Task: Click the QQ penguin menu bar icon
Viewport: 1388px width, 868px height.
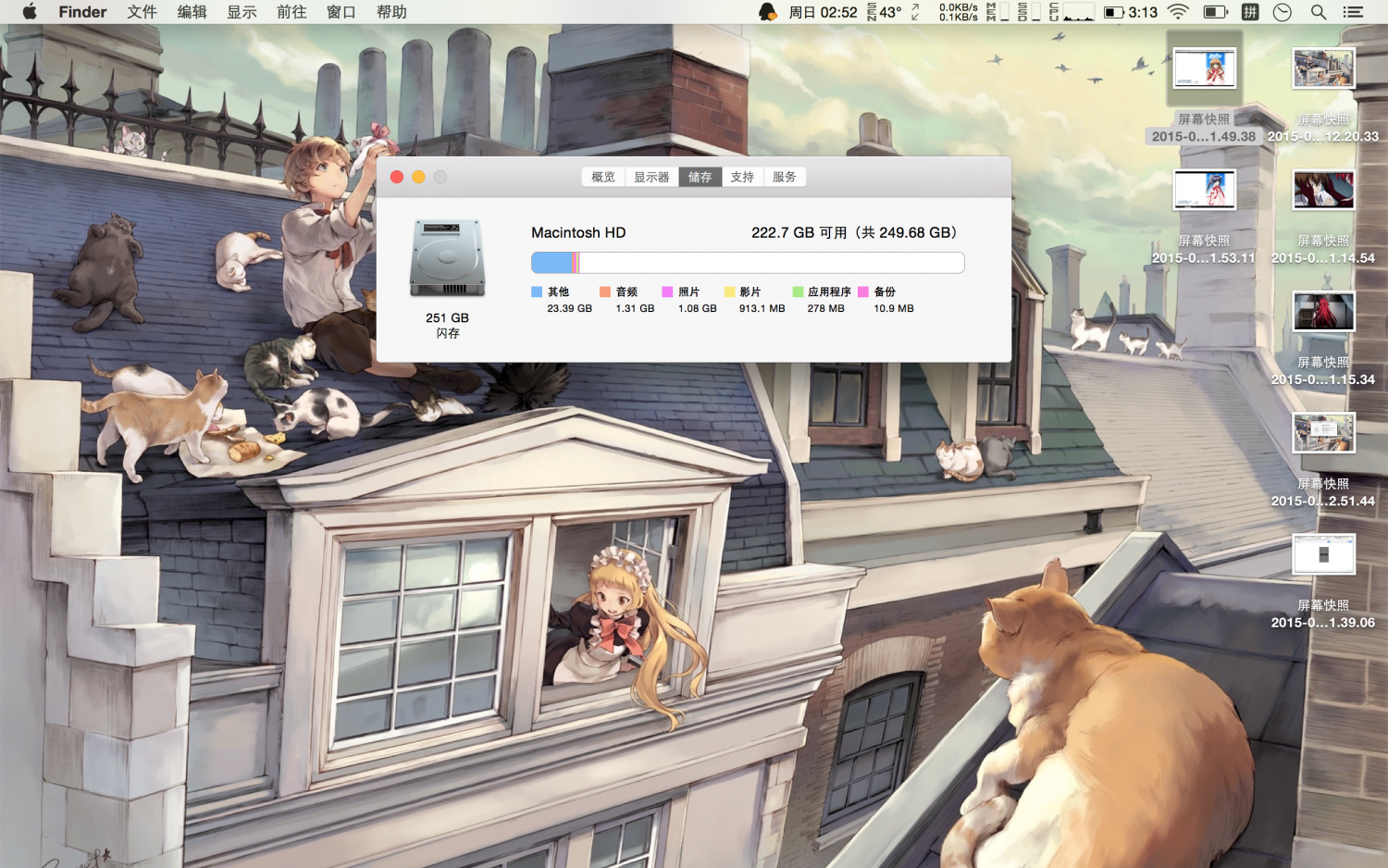Action: (x=767, y=12)
